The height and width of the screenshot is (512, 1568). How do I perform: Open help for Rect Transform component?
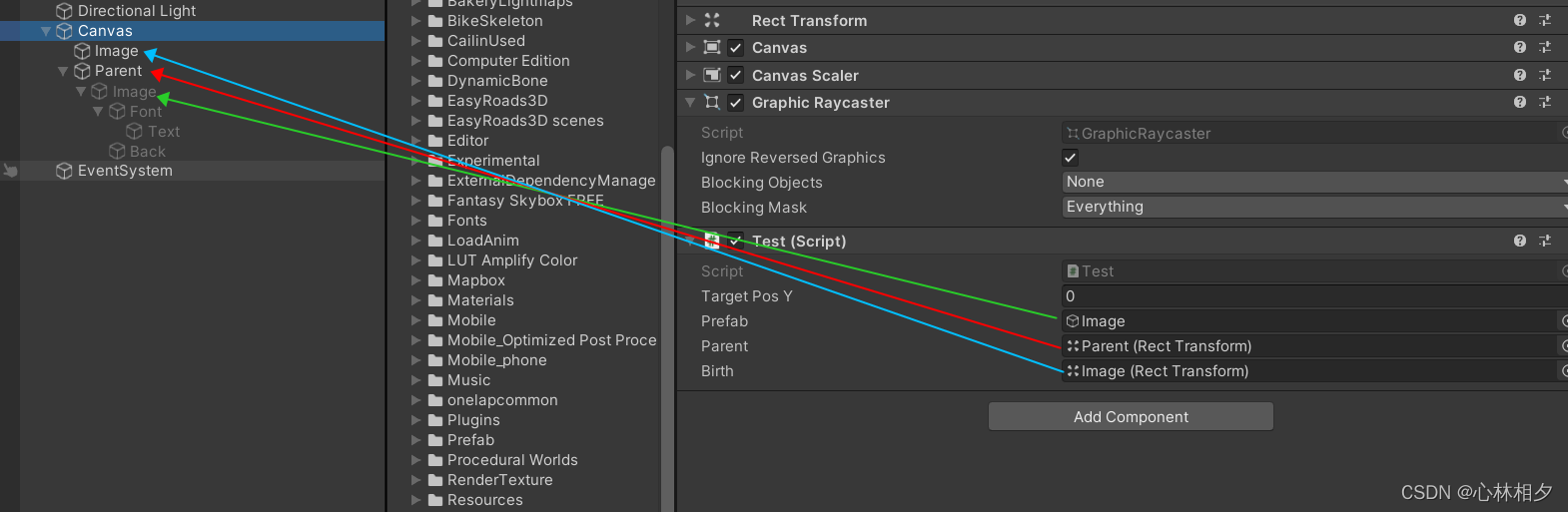click(x=1519, y=20)
